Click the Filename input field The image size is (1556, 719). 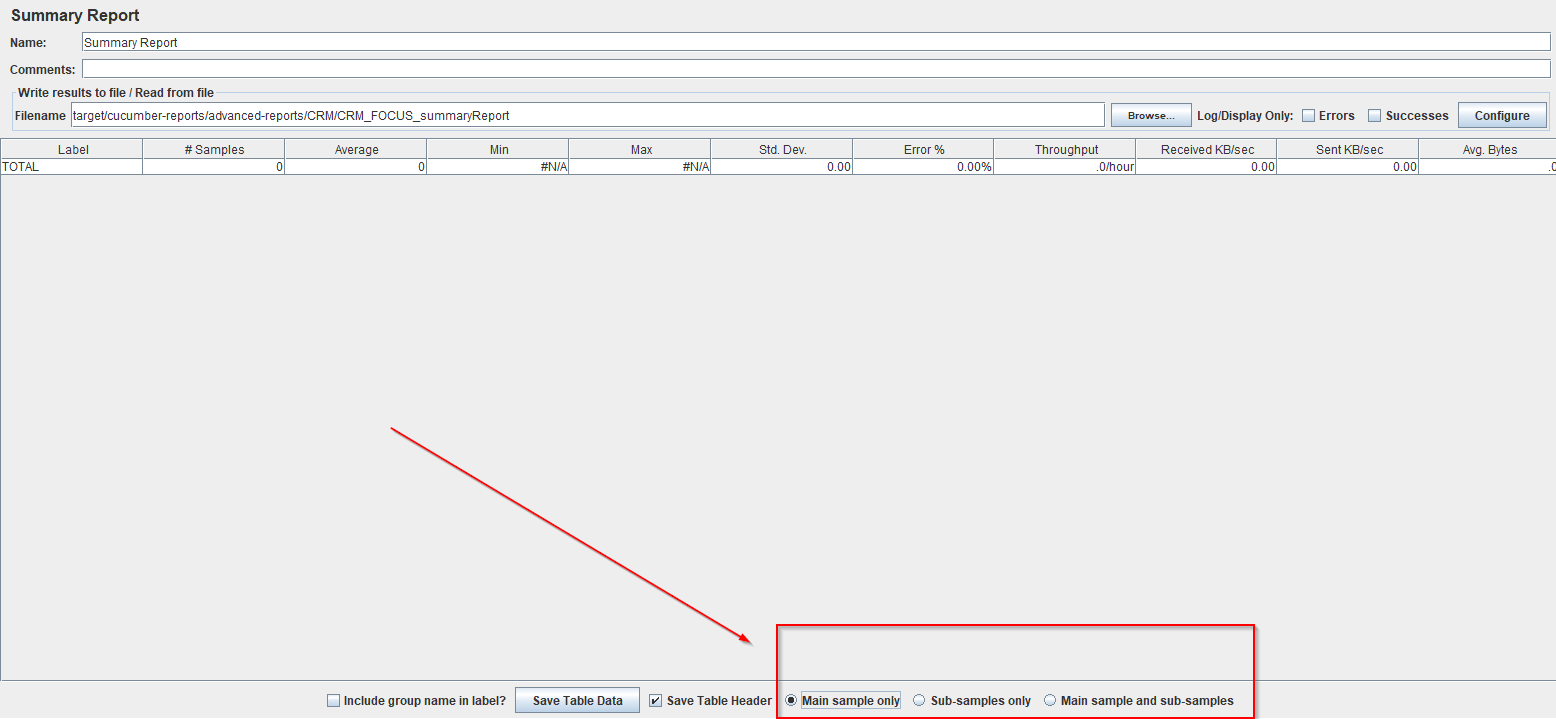point(587,115)
